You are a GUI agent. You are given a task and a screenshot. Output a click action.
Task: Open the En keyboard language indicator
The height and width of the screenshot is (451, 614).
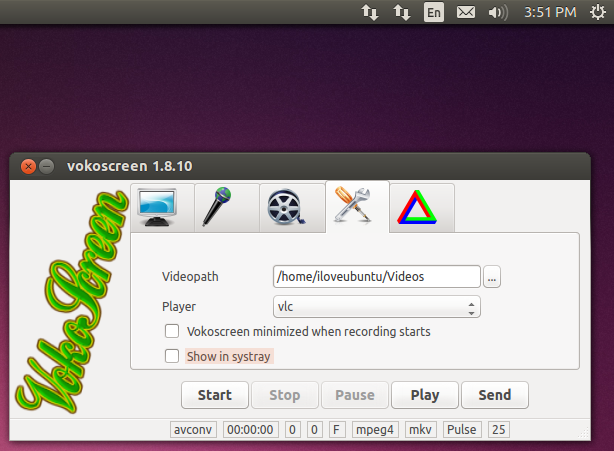(x=434, y=13)
